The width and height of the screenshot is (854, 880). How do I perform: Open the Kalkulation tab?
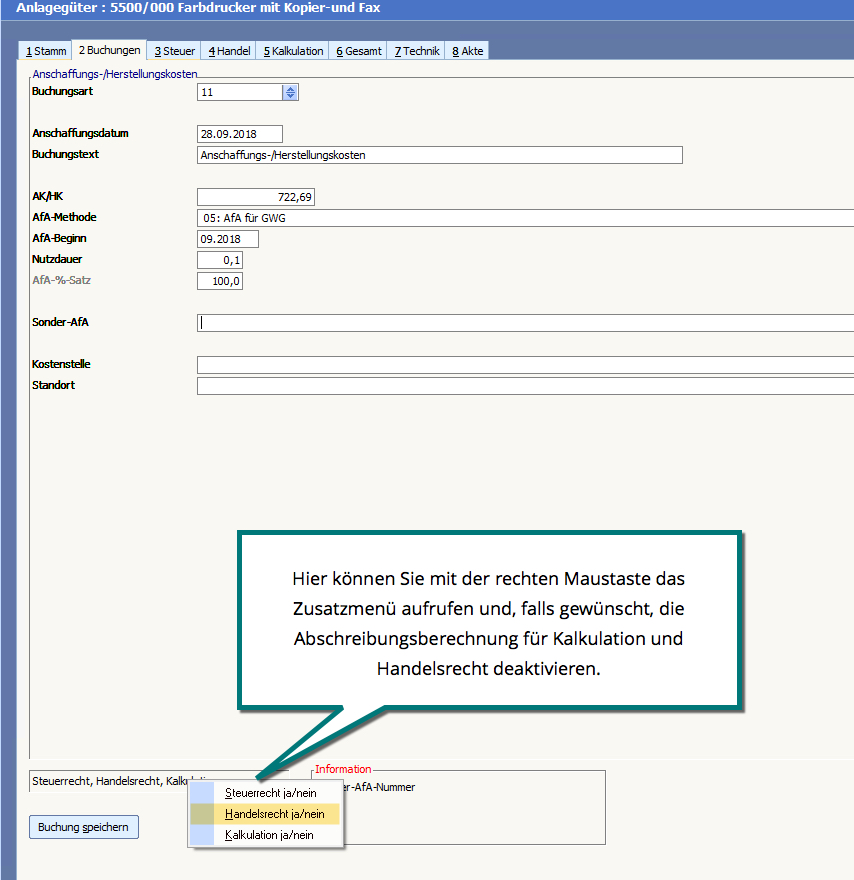point(293,51)
